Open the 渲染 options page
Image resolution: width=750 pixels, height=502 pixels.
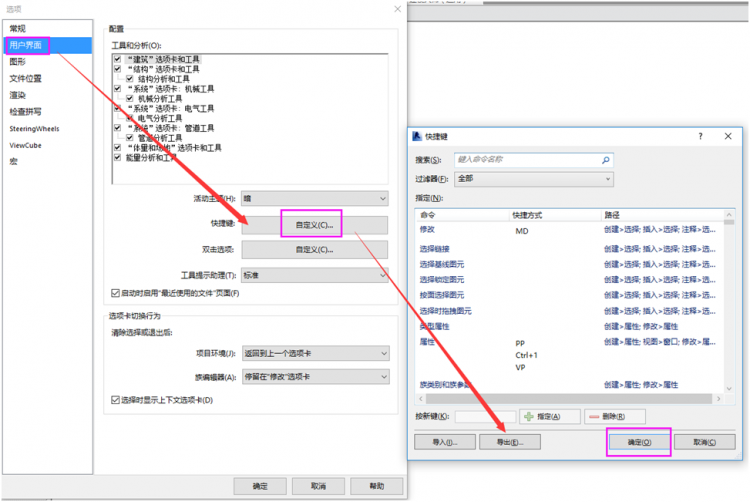(17, 95)
